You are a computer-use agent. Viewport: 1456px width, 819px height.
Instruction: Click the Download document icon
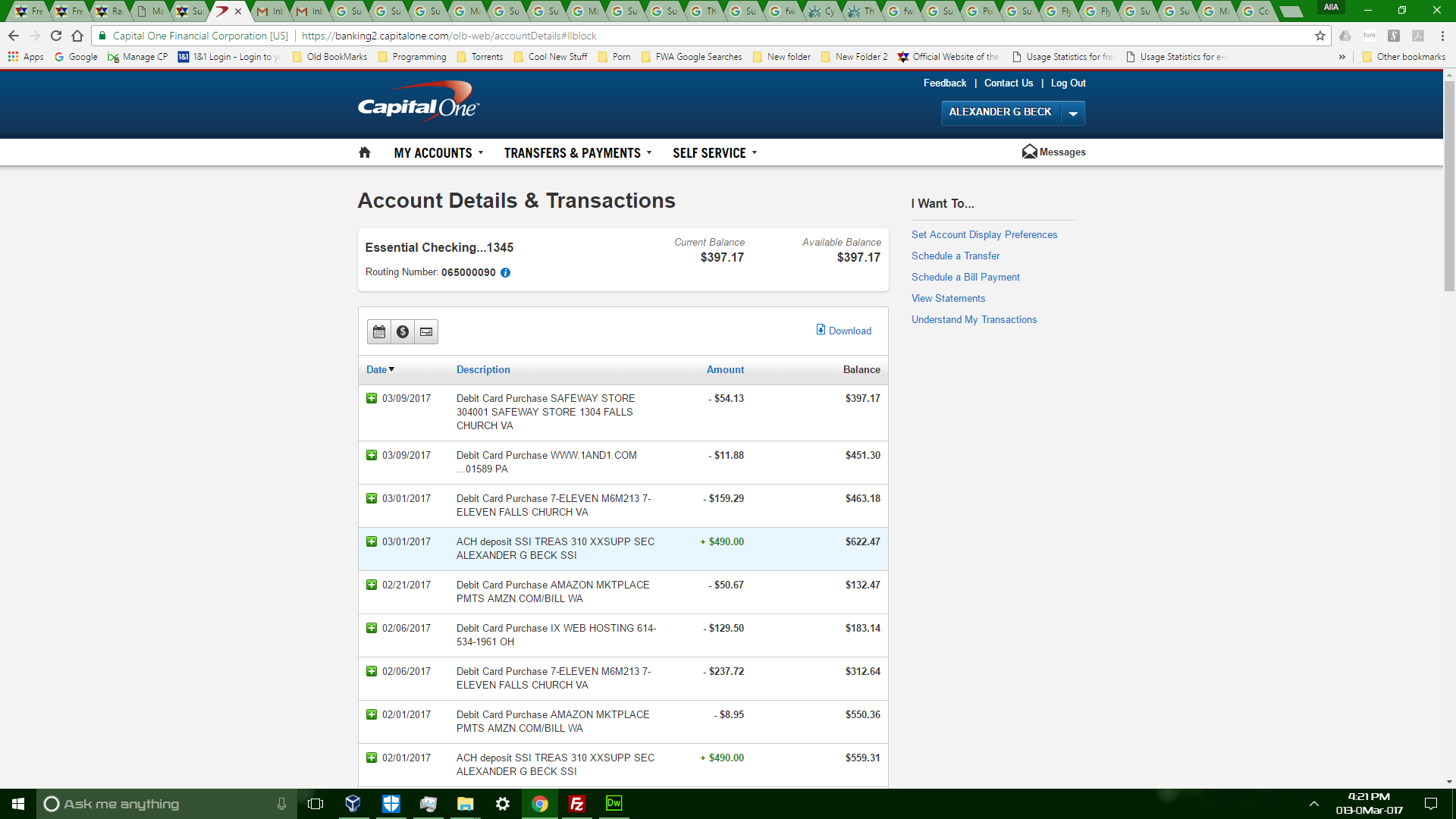click(x=821, y=330)
